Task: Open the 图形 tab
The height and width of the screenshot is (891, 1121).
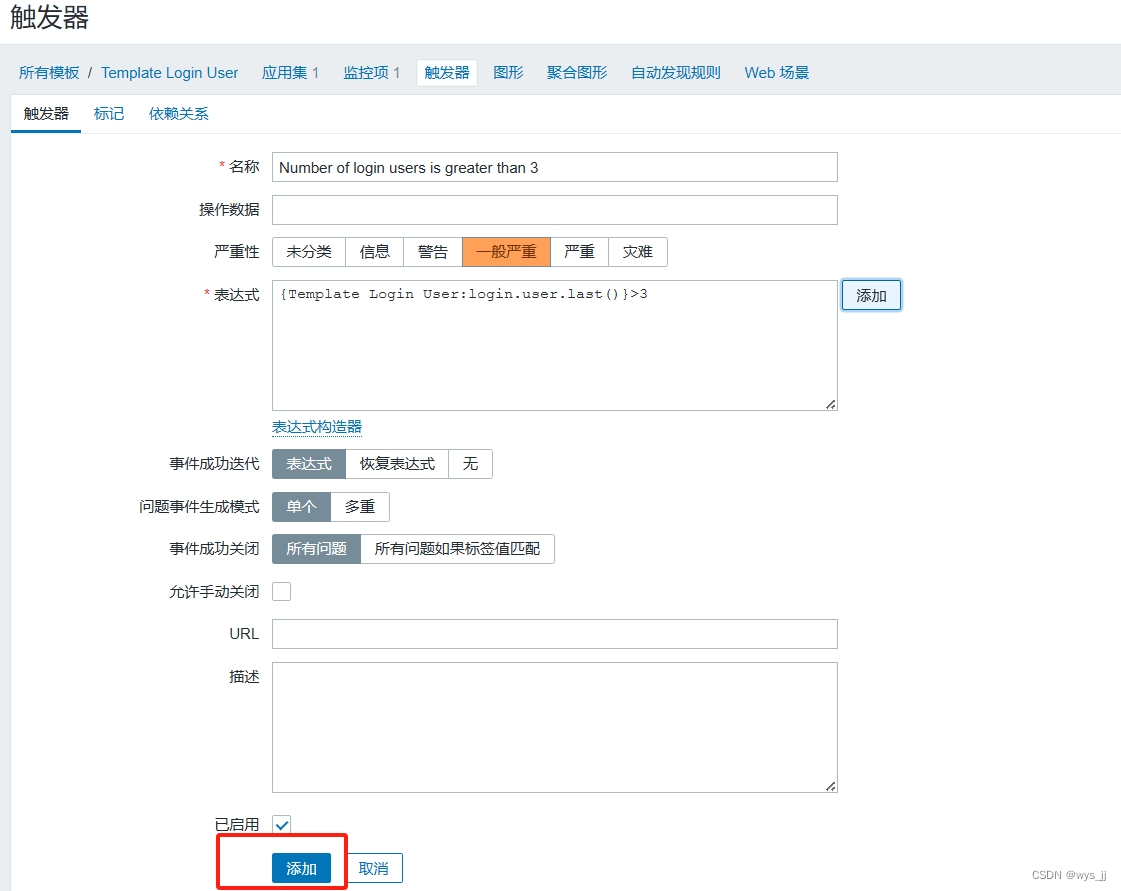Action: 508,73
